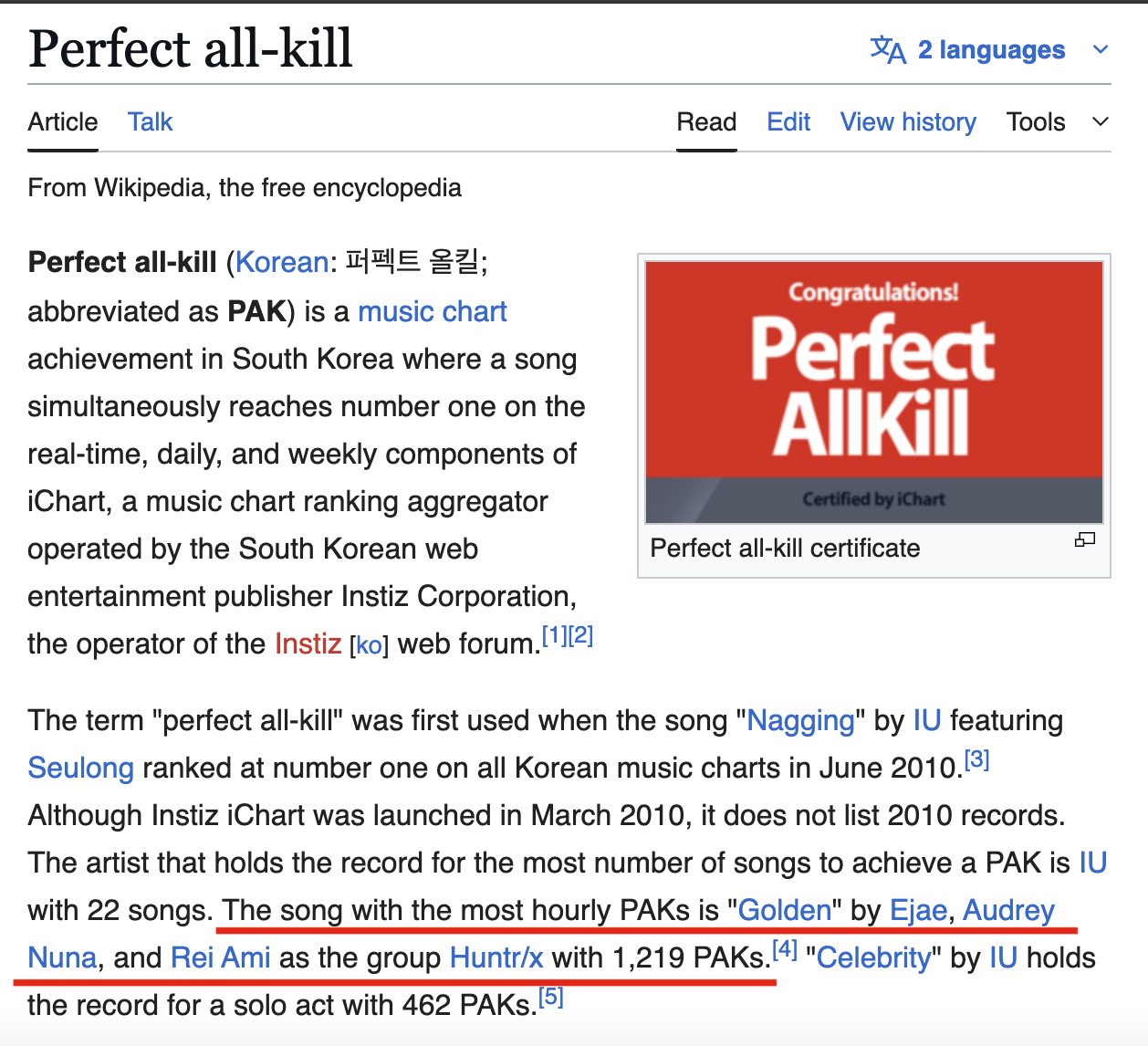The image size is (1148, 1046).
Task: Open the Edit tab
Action: pos(788,122)
